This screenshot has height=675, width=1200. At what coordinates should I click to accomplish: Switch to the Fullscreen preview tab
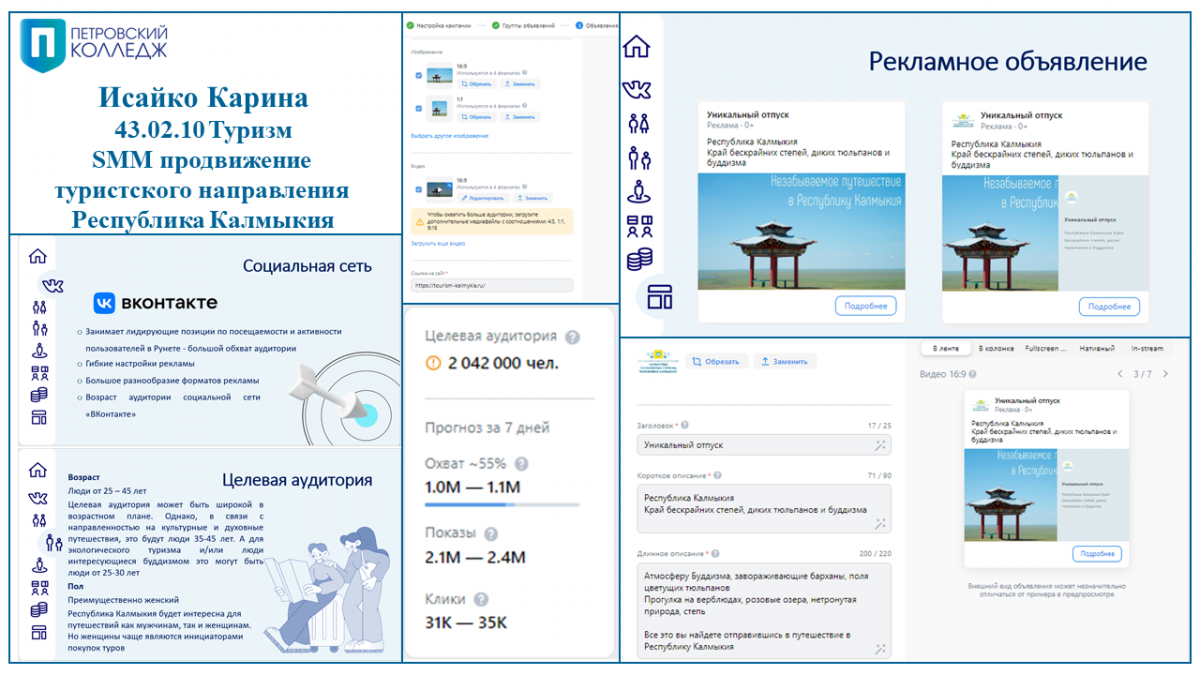pyautogui.click(x=1046, y=348)
